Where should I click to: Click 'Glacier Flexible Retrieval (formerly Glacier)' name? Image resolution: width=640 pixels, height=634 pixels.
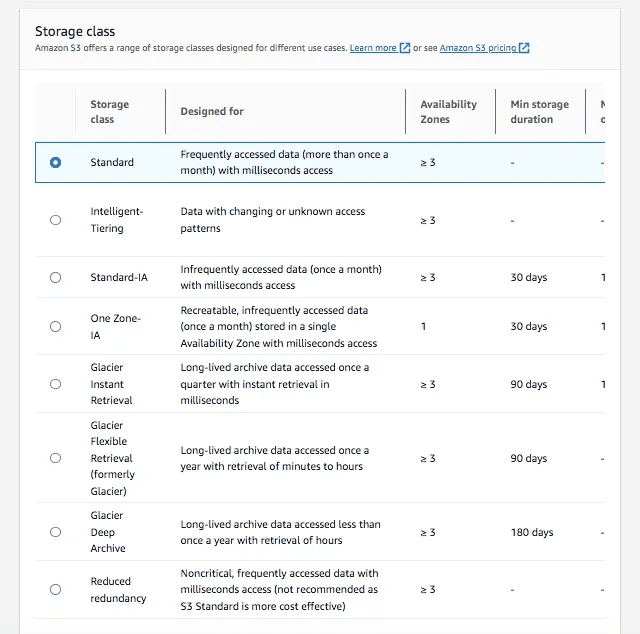click(112, 458)
